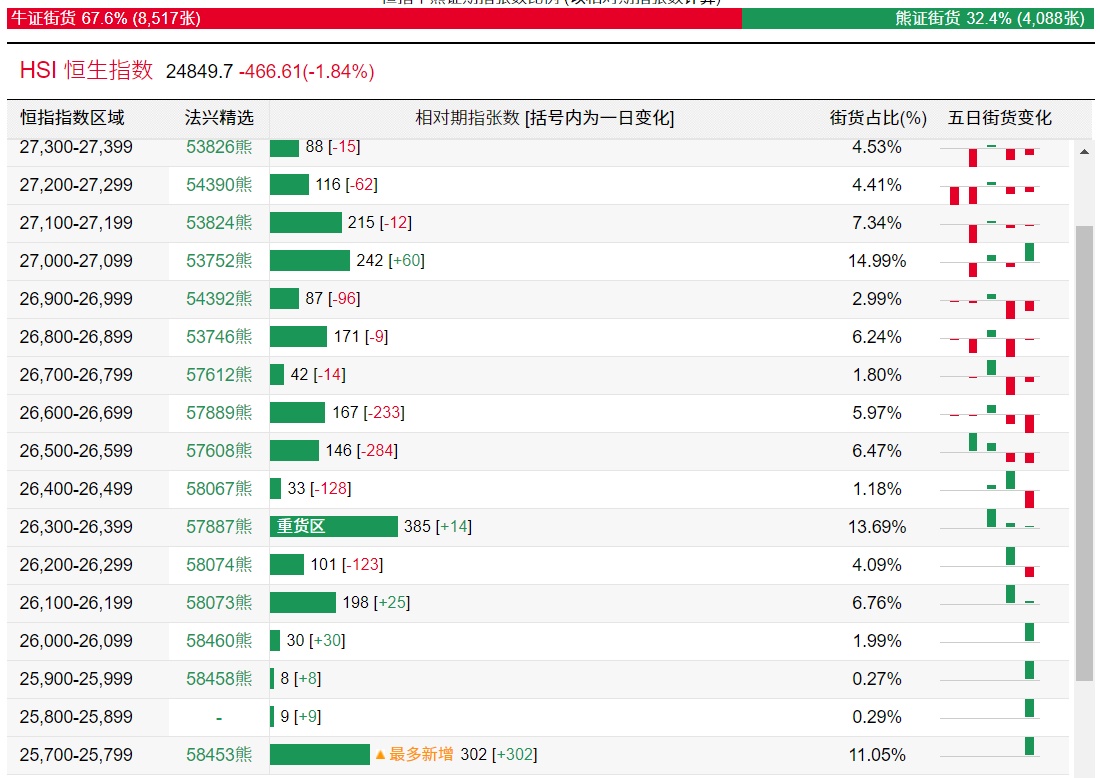Open warrant link 58074熊
This screenshot has width=1100, height=778.
pos(219,565)
